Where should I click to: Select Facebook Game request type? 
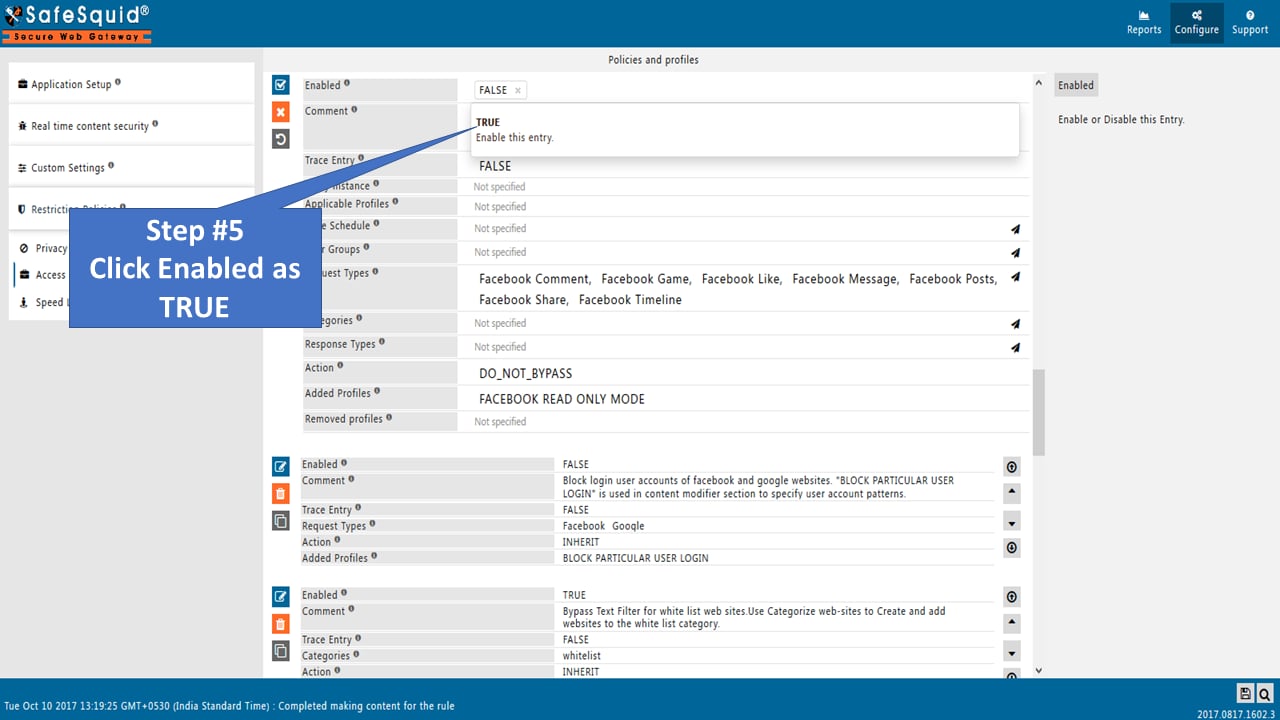[x=646, y=279]
